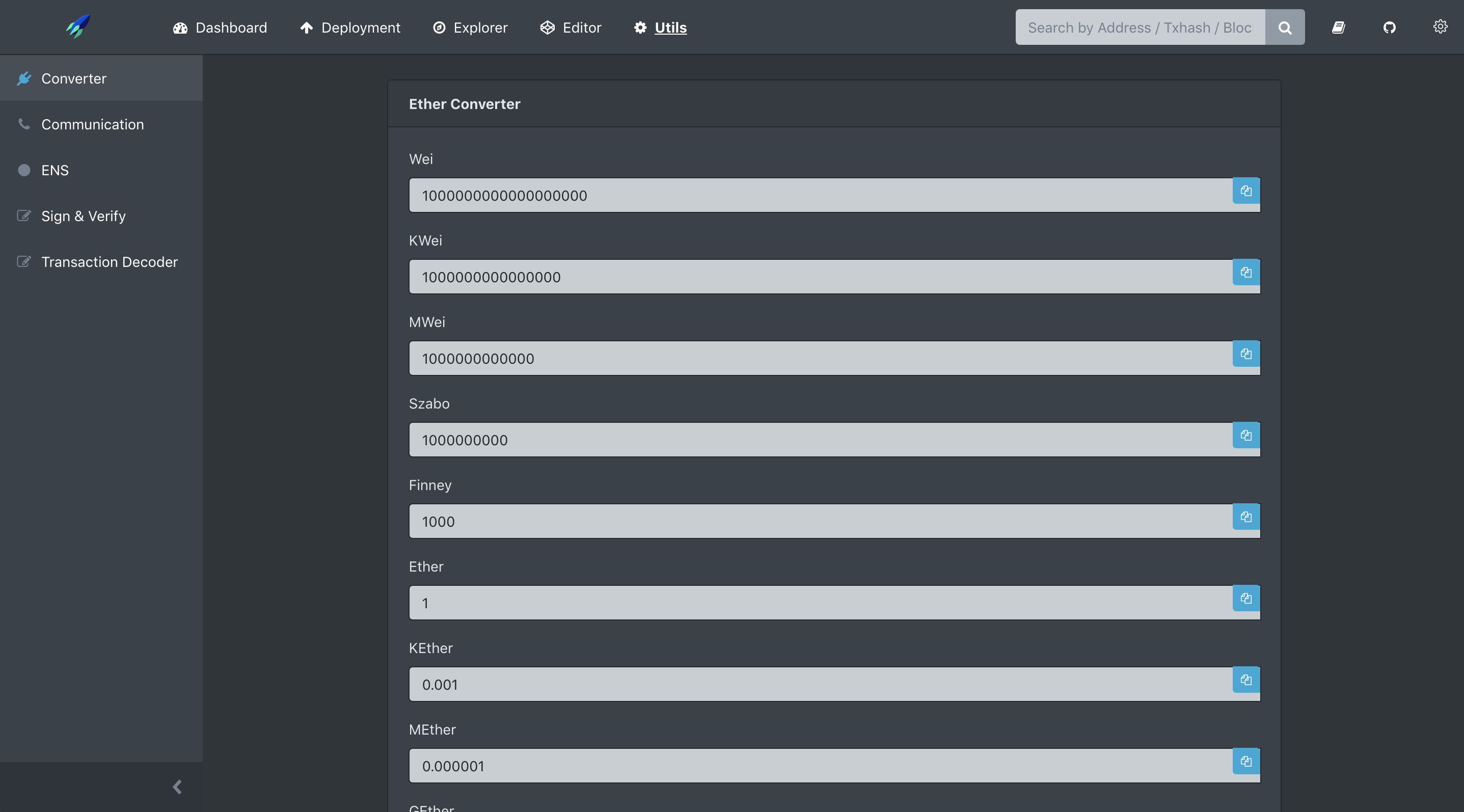1464x812 pixels.
Task: Collapse the sidebar with chevron
Action: point(177,787)
